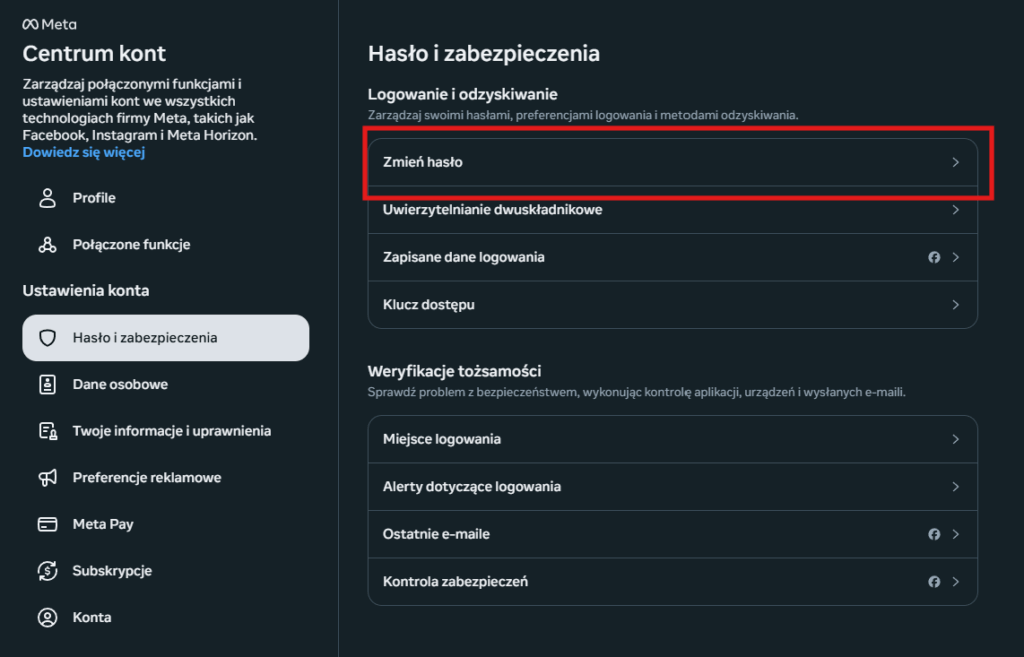This screenshot has height=657, width=1024.
Task: Click the dollar icon next to Subskrypcje
Action: pos(47,570)
